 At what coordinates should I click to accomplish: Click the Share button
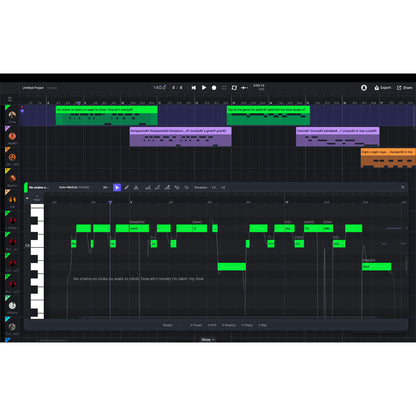[x=404, y=88]
